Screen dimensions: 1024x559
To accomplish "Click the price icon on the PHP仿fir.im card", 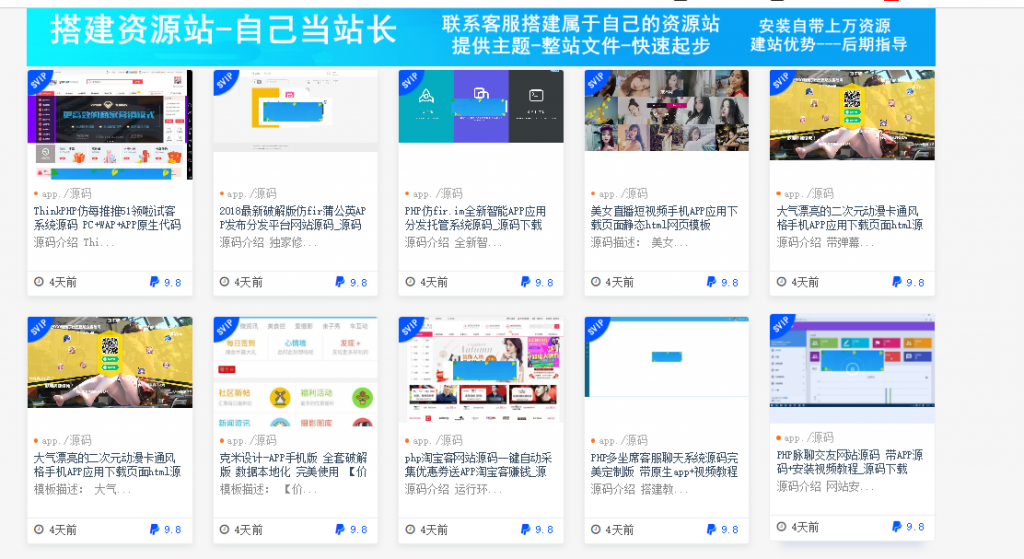I will point(525,281).
